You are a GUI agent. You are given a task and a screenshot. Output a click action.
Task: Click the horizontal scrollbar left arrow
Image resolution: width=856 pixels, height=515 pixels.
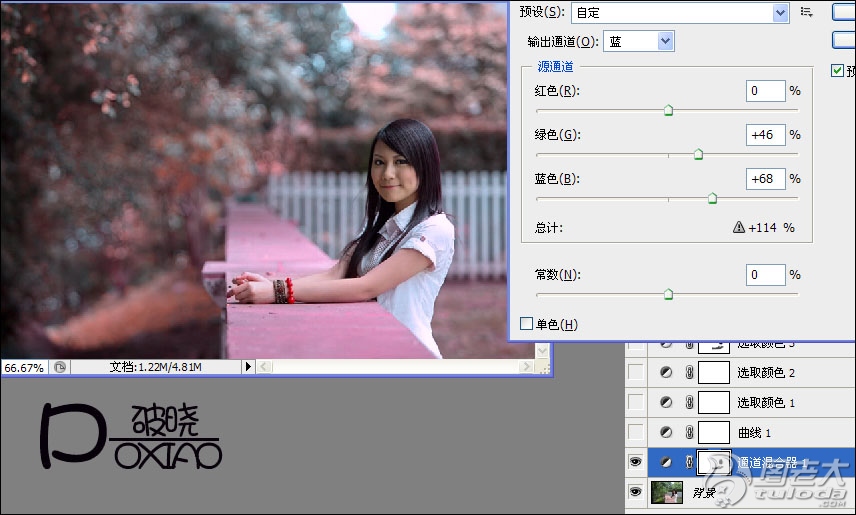tap(264, 366)
